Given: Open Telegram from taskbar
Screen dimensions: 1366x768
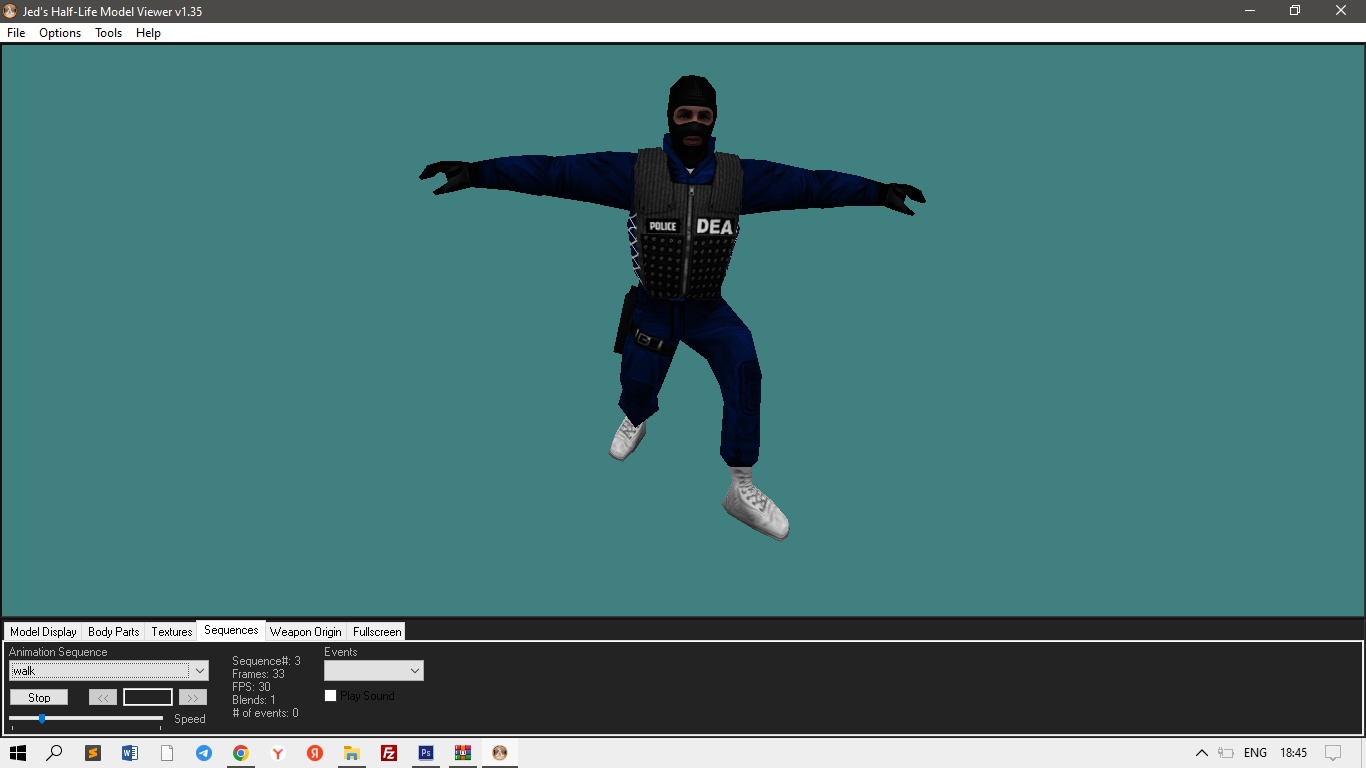Looking at the screenshot, I should point(204,753).
